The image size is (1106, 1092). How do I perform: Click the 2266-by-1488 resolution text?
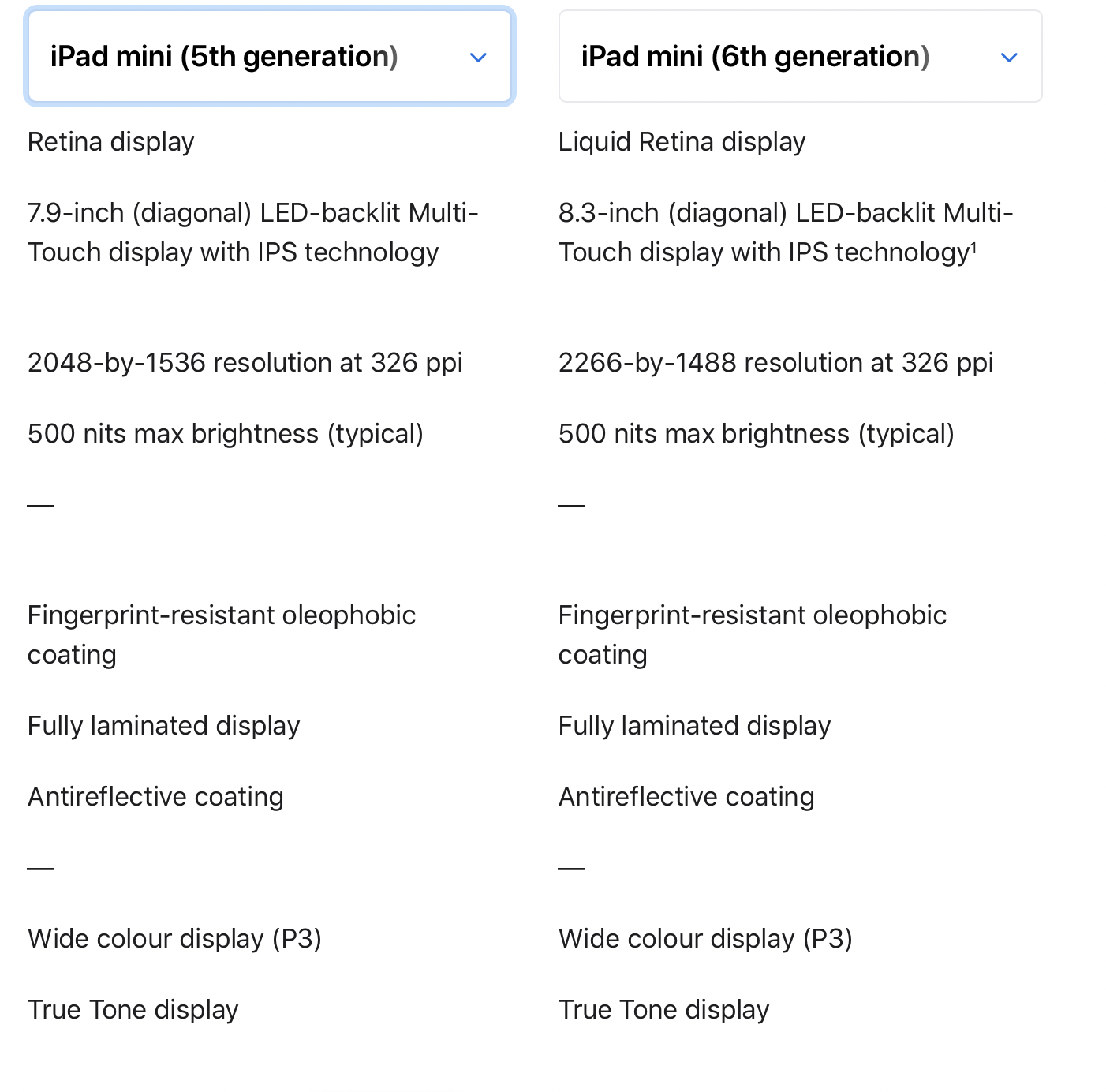pos(775,363)
